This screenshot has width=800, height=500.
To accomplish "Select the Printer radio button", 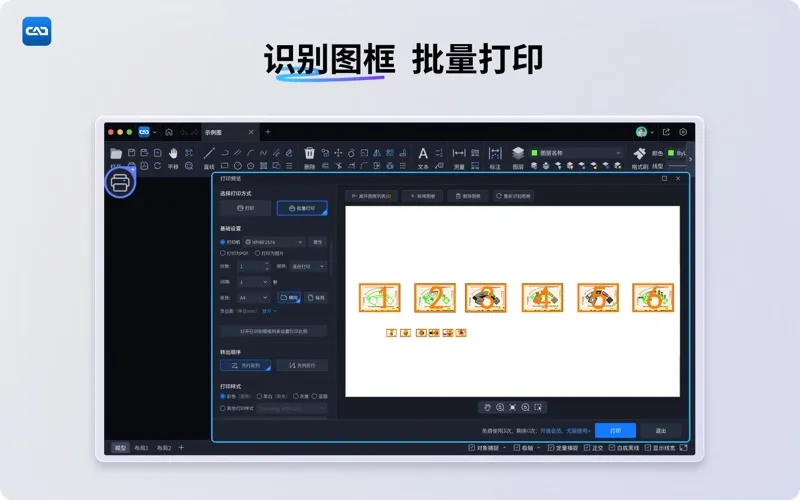I will 222,242.
